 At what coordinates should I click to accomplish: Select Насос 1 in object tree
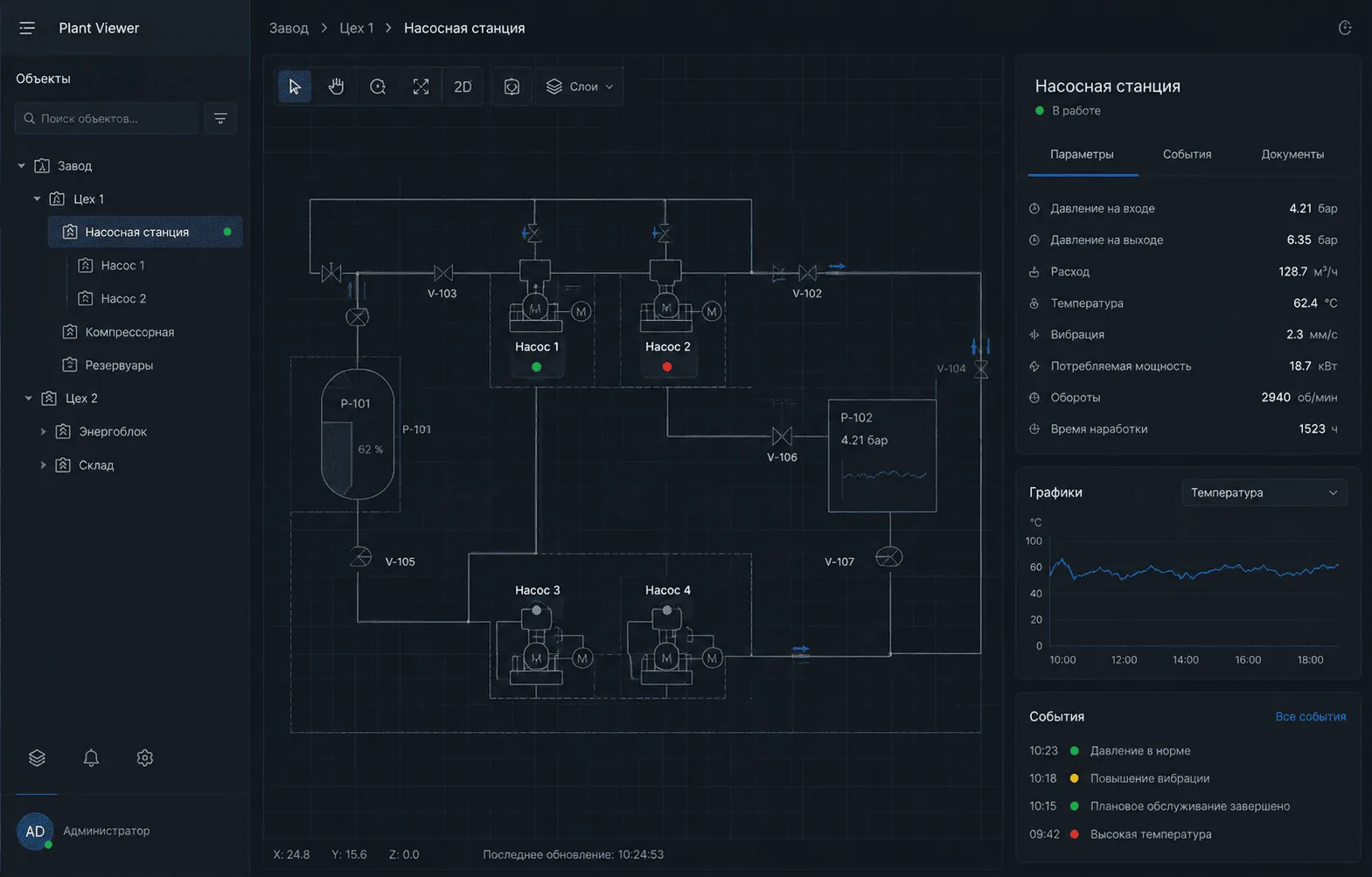(122, 265)
